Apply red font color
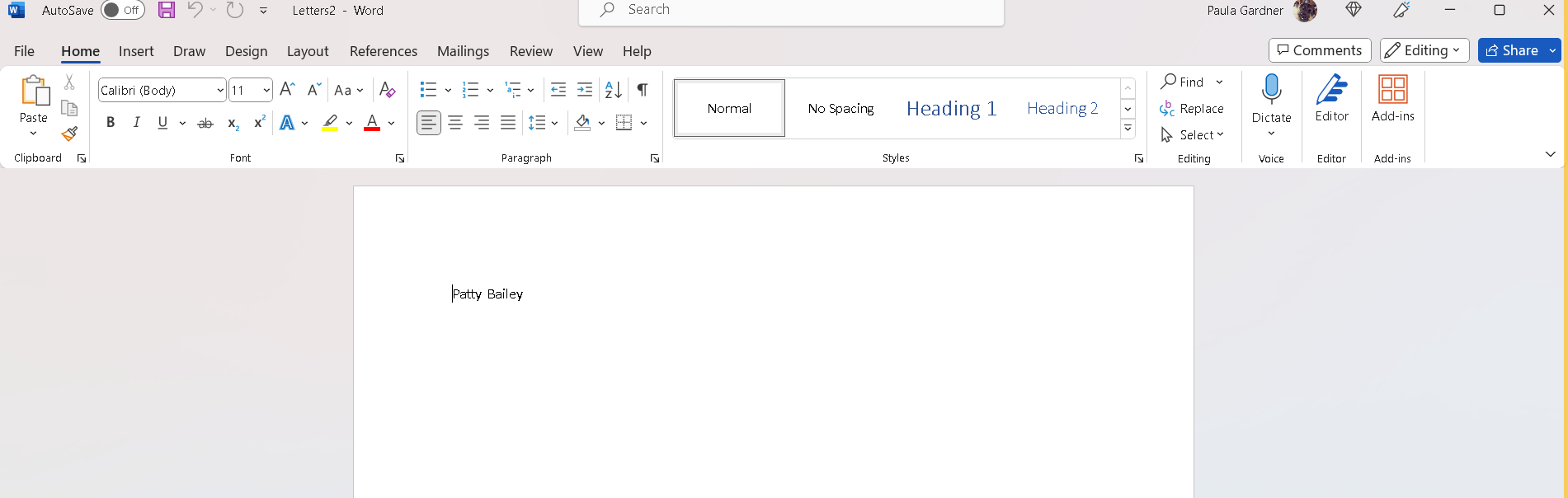 tap(372, 123)
